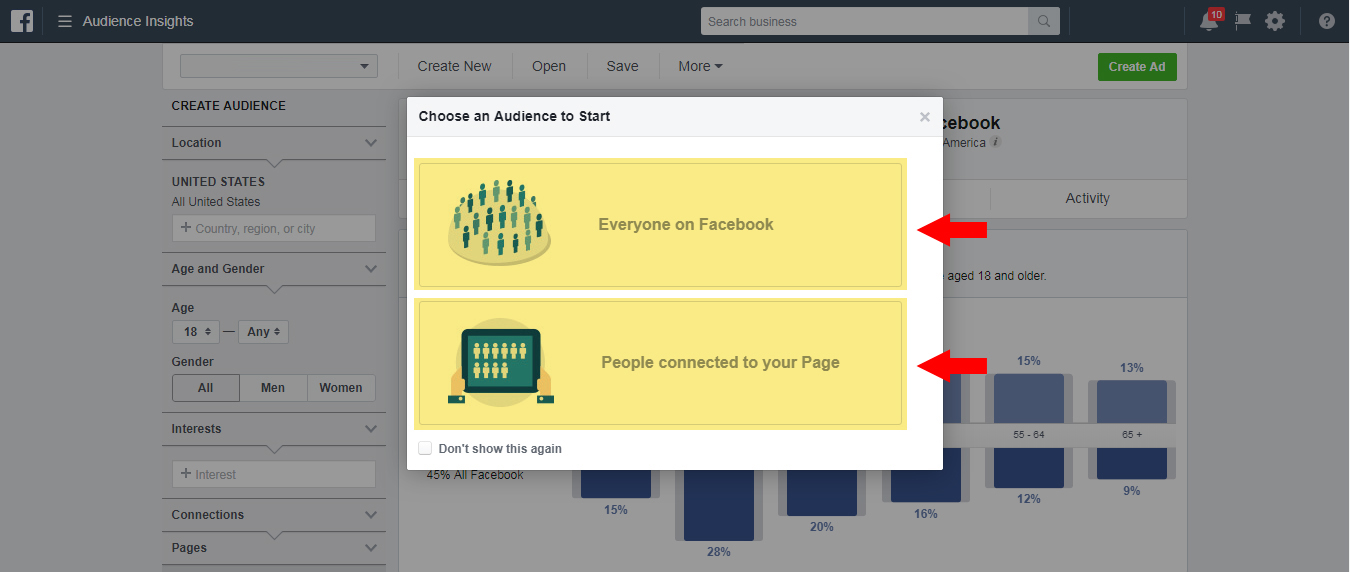Click Save in the toolbar

tap(622, 66)
